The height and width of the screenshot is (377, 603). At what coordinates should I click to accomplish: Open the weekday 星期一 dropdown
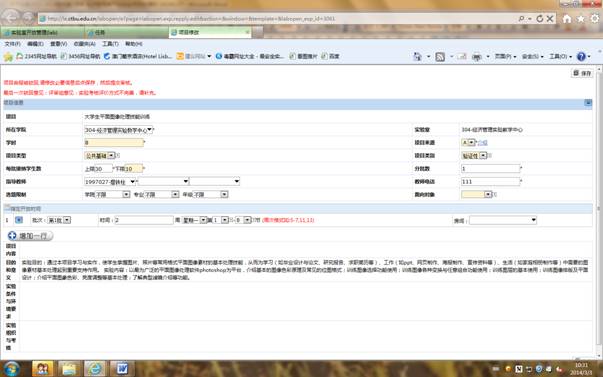194,220
